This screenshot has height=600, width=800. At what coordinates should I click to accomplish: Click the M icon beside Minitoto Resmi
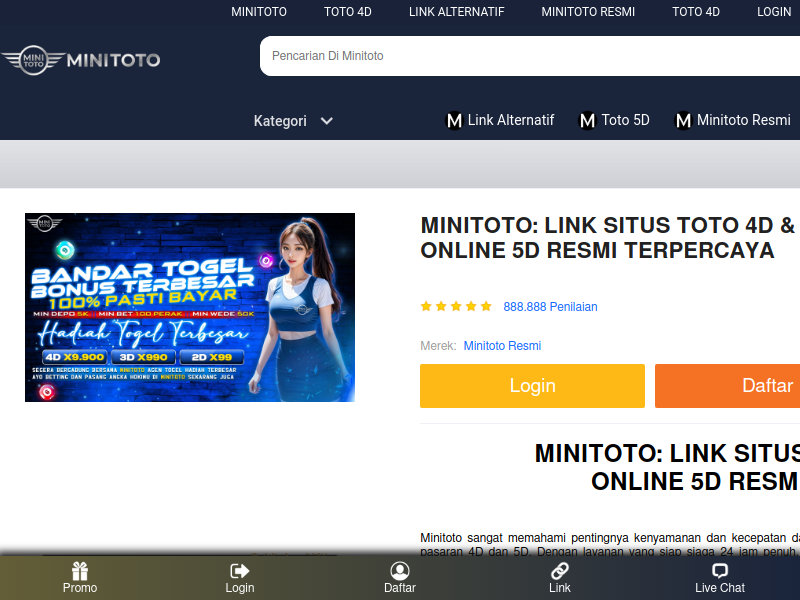click(684, 121)
